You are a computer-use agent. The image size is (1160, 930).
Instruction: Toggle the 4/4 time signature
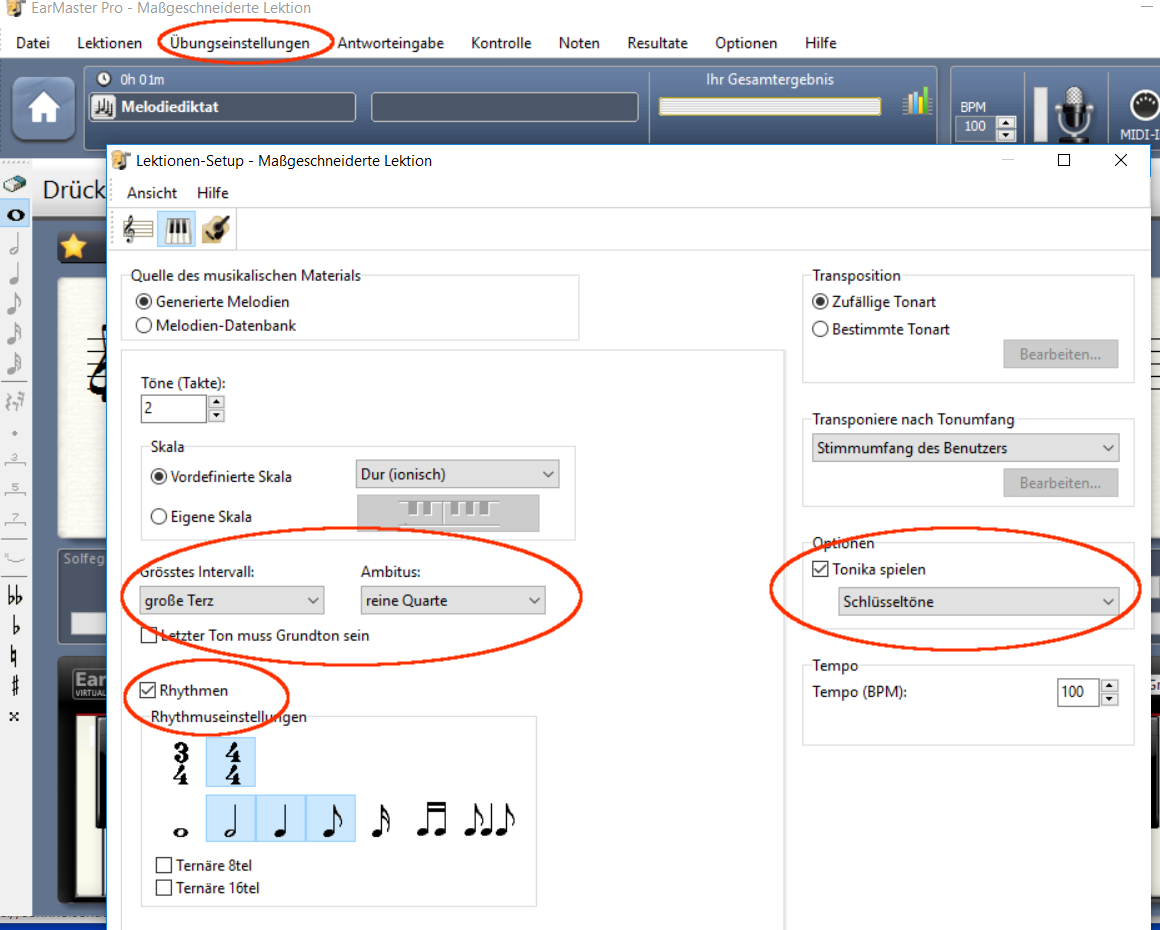click(x=232, y=763)
